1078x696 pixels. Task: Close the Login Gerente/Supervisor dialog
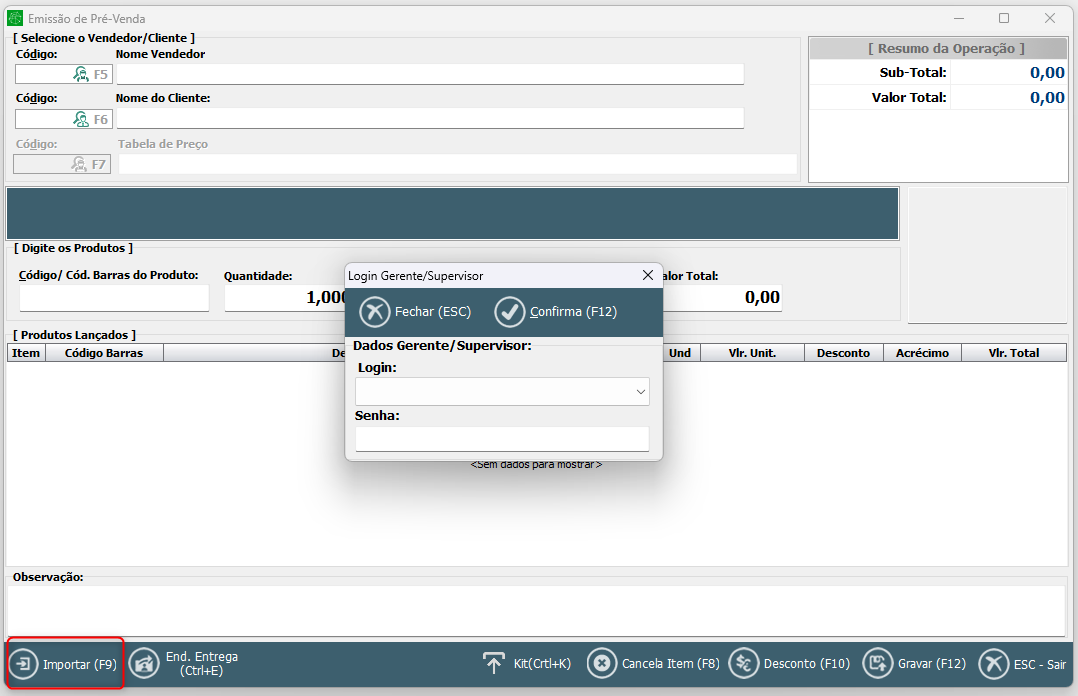648,275
